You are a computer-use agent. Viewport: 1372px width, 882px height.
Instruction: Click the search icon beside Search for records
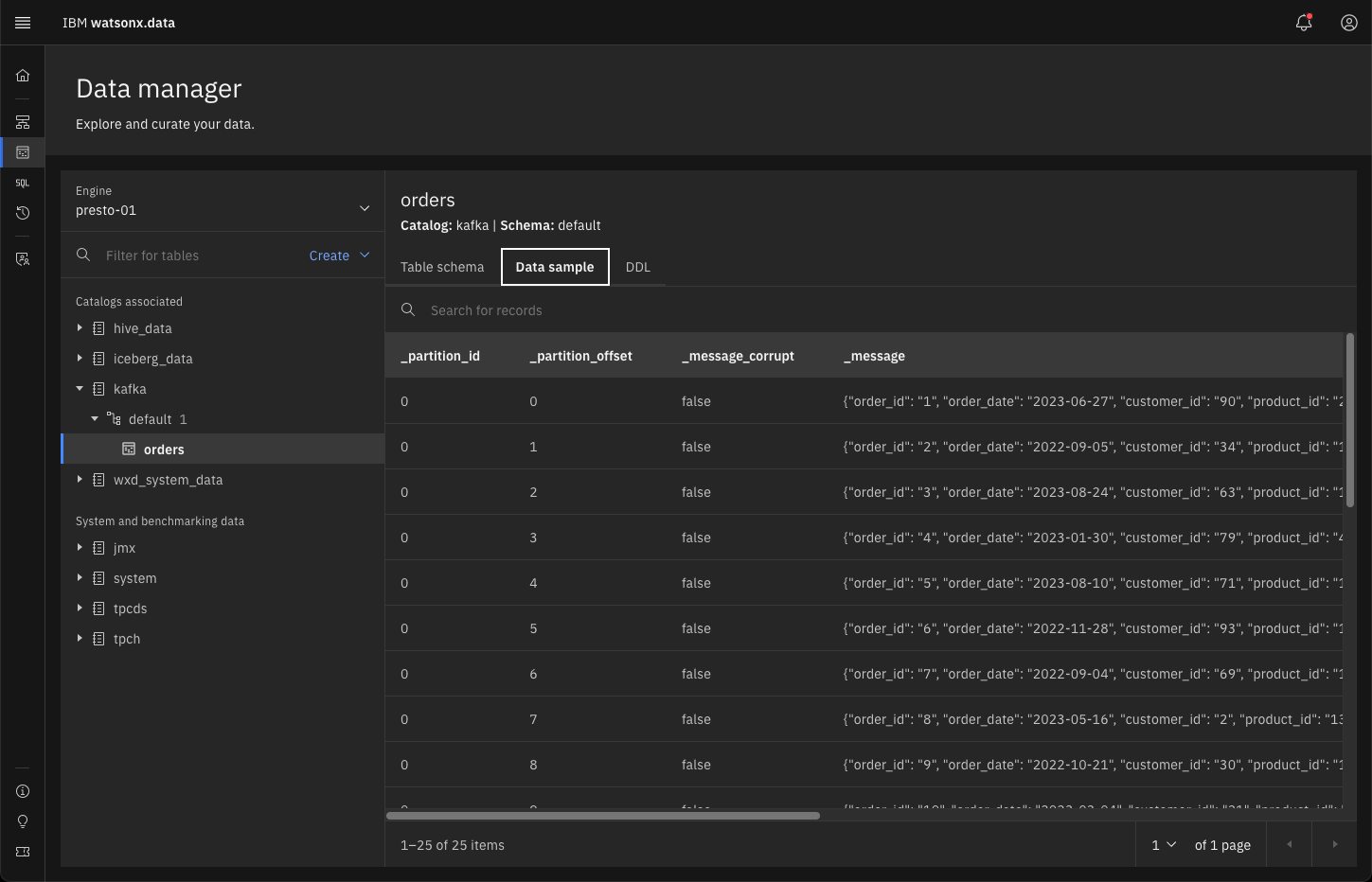(x=408, y=309)
